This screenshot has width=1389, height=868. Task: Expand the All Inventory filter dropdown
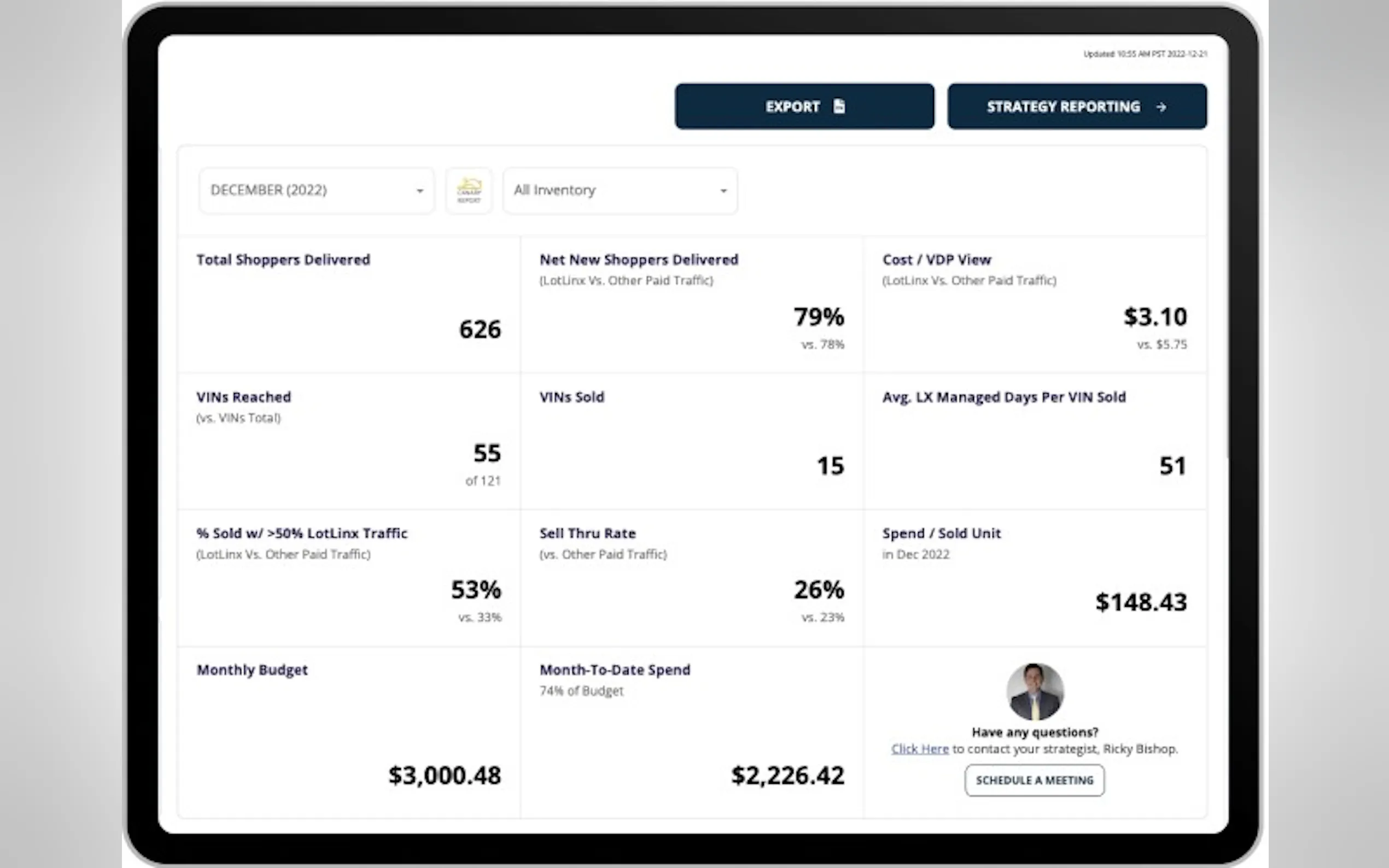coord(619,191)
